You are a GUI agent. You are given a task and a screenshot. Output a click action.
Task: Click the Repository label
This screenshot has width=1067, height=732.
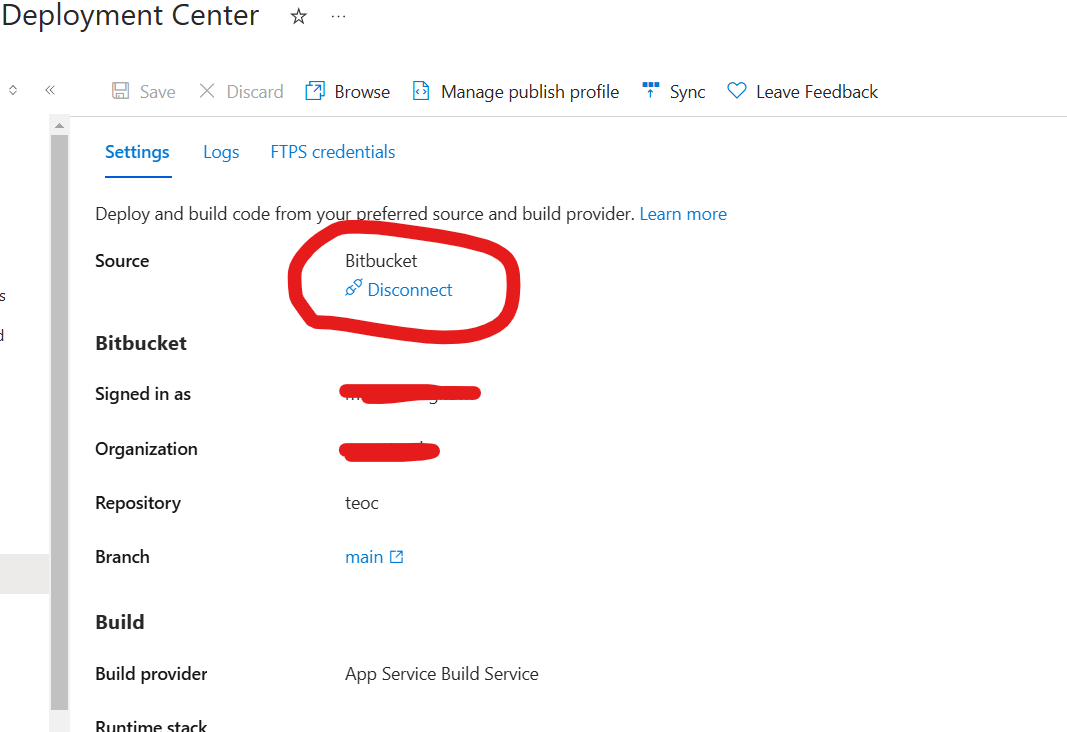click(x=138, y=503)
